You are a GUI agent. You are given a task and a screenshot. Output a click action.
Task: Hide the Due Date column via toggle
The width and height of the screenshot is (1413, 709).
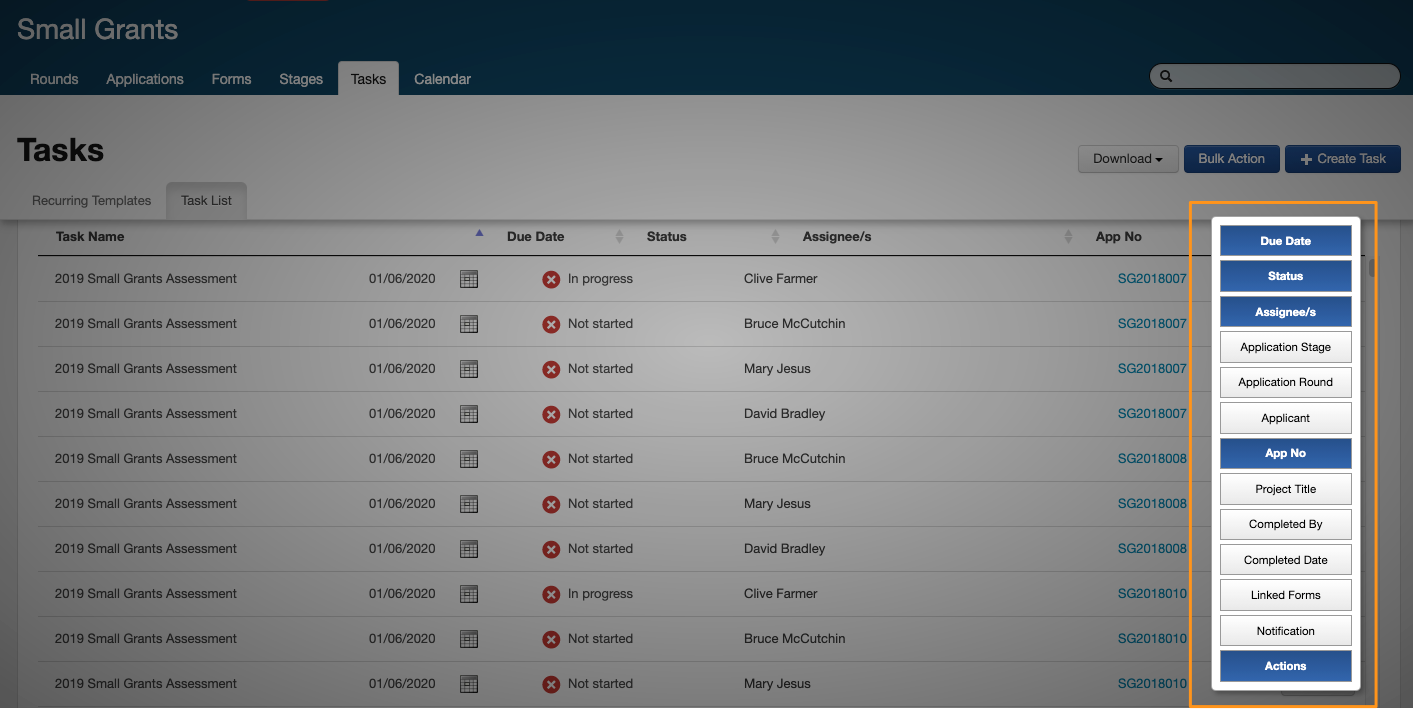1285,241
